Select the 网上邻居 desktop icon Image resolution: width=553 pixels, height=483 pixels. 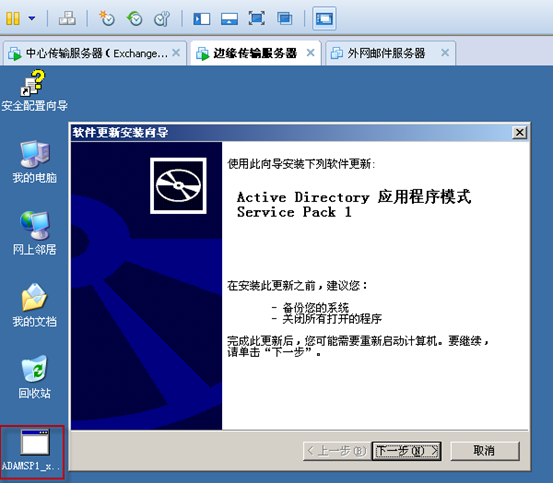34,233
